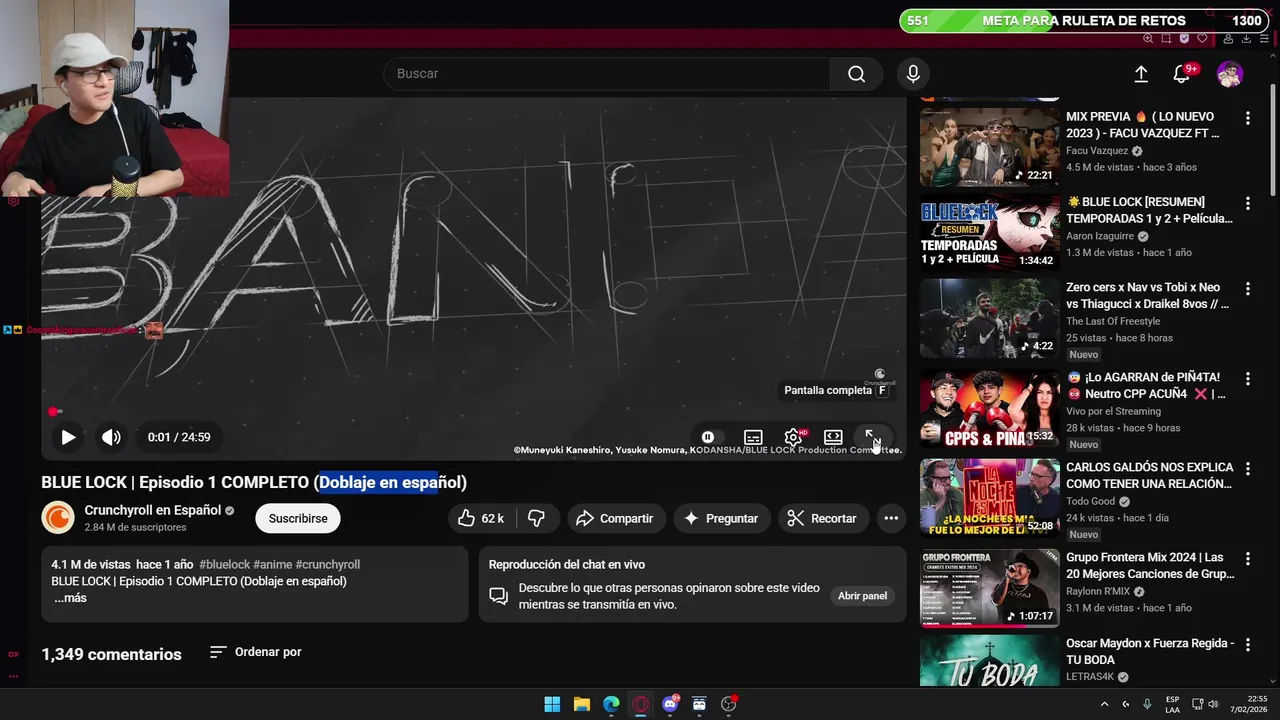Viewport: 1280px width, 720px height.
Task: Open File Explorer from the taskbar
Action: tap(582, 704)
